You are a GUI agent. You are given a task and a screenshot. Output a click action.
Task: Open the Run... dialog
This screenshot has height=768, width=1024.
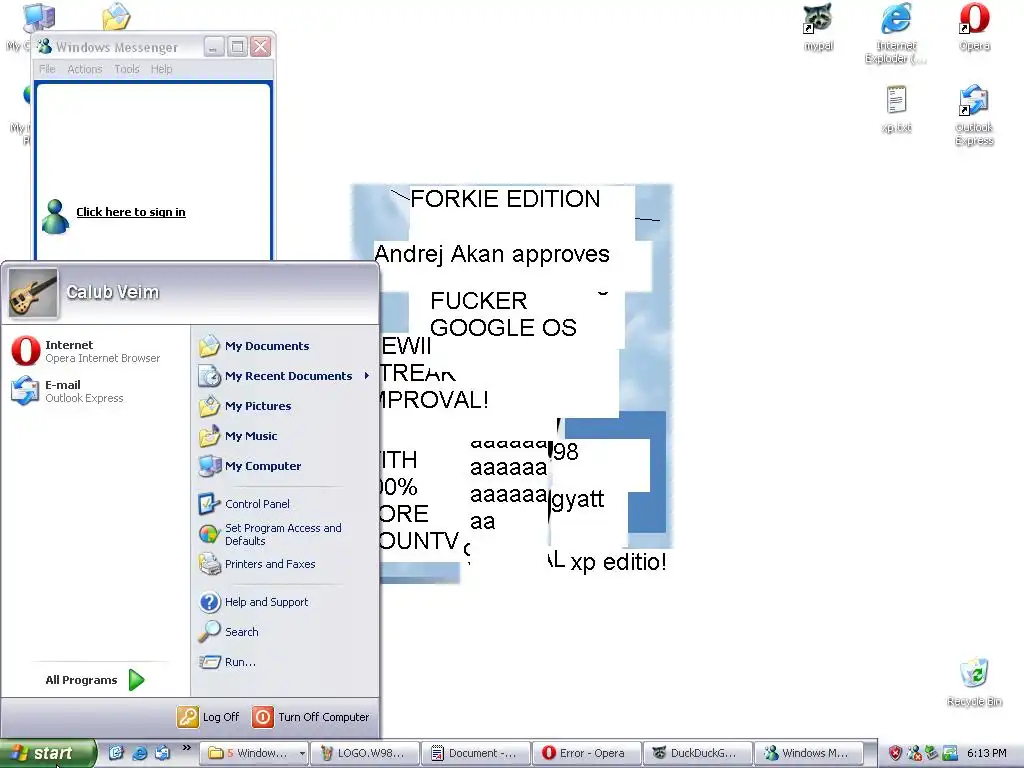point(227,662)
